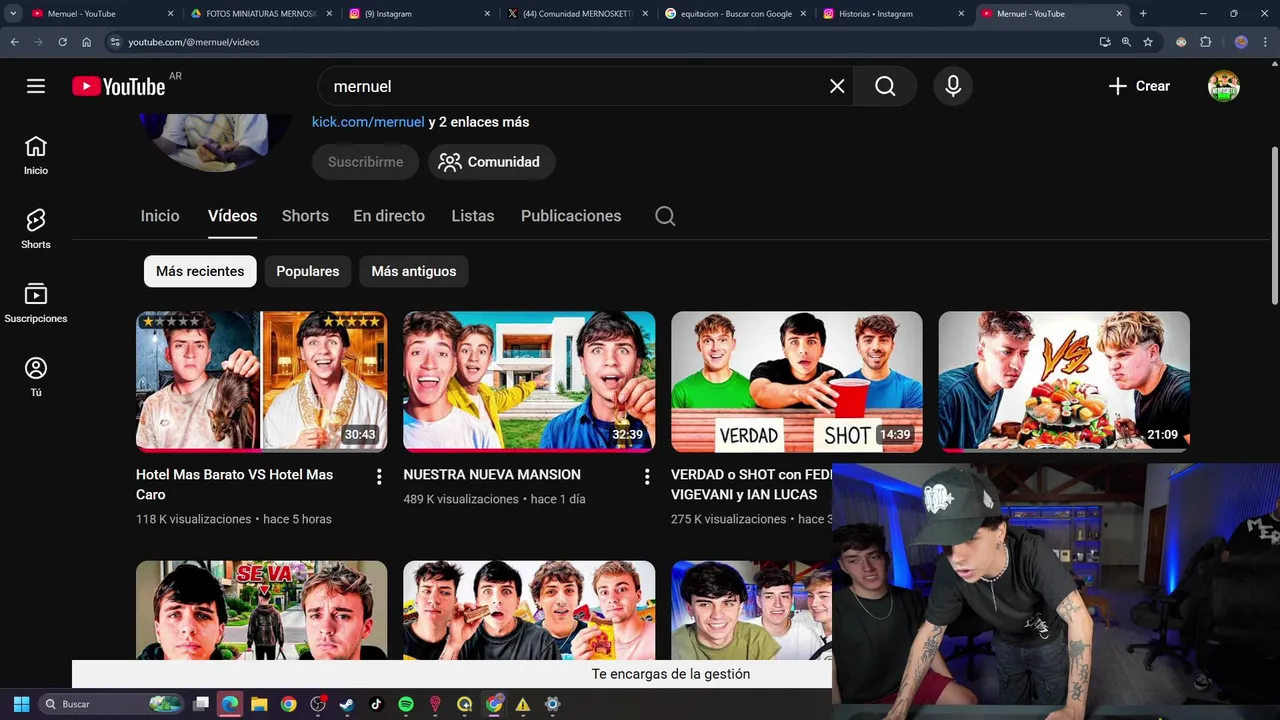Click the 'NUESTRA NUEVA MANSION' title text
The width and height of the screenshot is (1280, 720).
(x=492, y=474)
